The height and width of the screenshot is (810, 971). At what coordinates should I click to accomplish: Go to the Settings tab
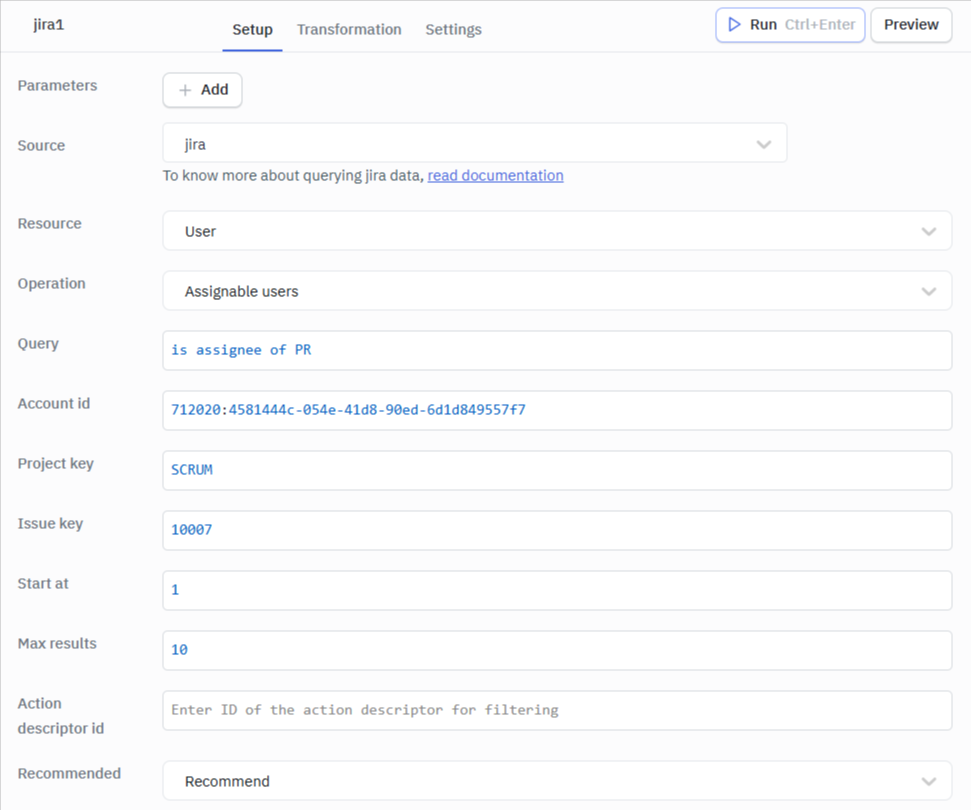point(453,30)
